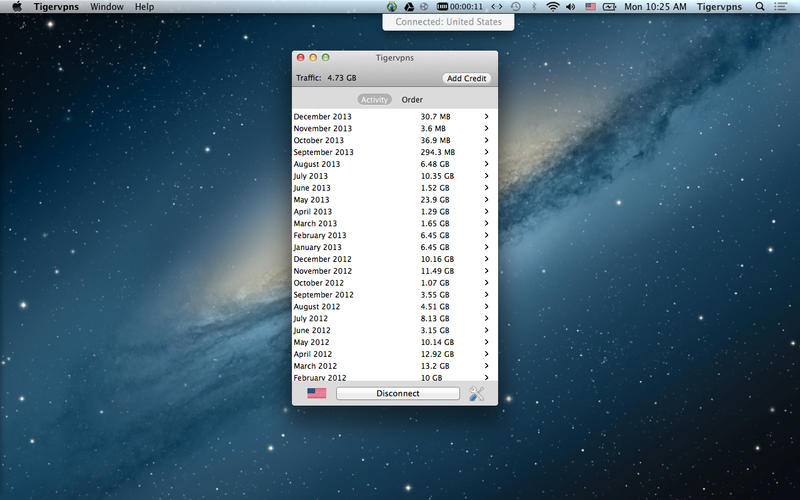Expand December 2013 activity details

click(486, 116)
